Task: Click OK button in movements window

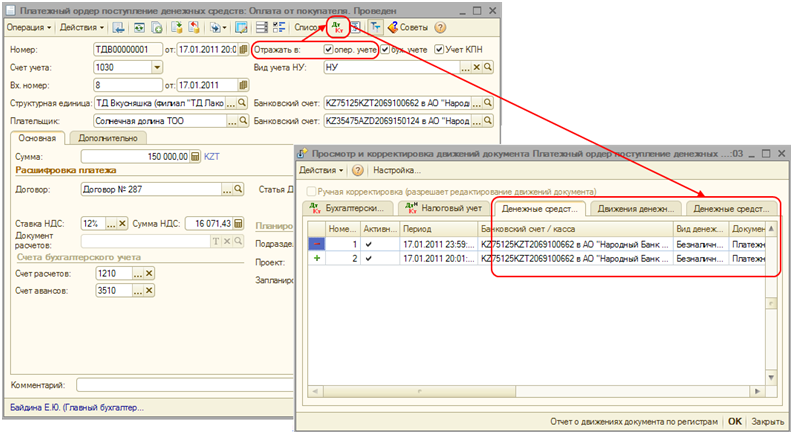Action: tap(735, 422)
